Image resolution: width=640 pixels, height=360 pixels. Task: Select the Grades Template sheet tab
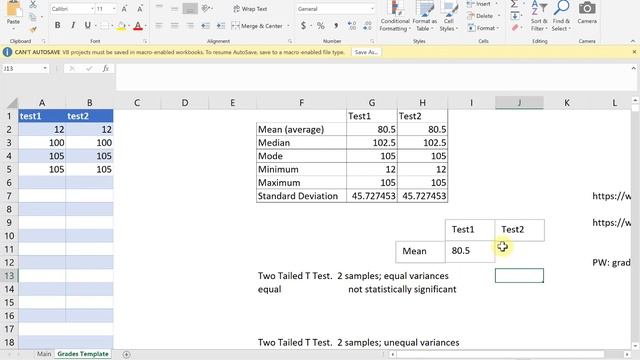(83, 354)
